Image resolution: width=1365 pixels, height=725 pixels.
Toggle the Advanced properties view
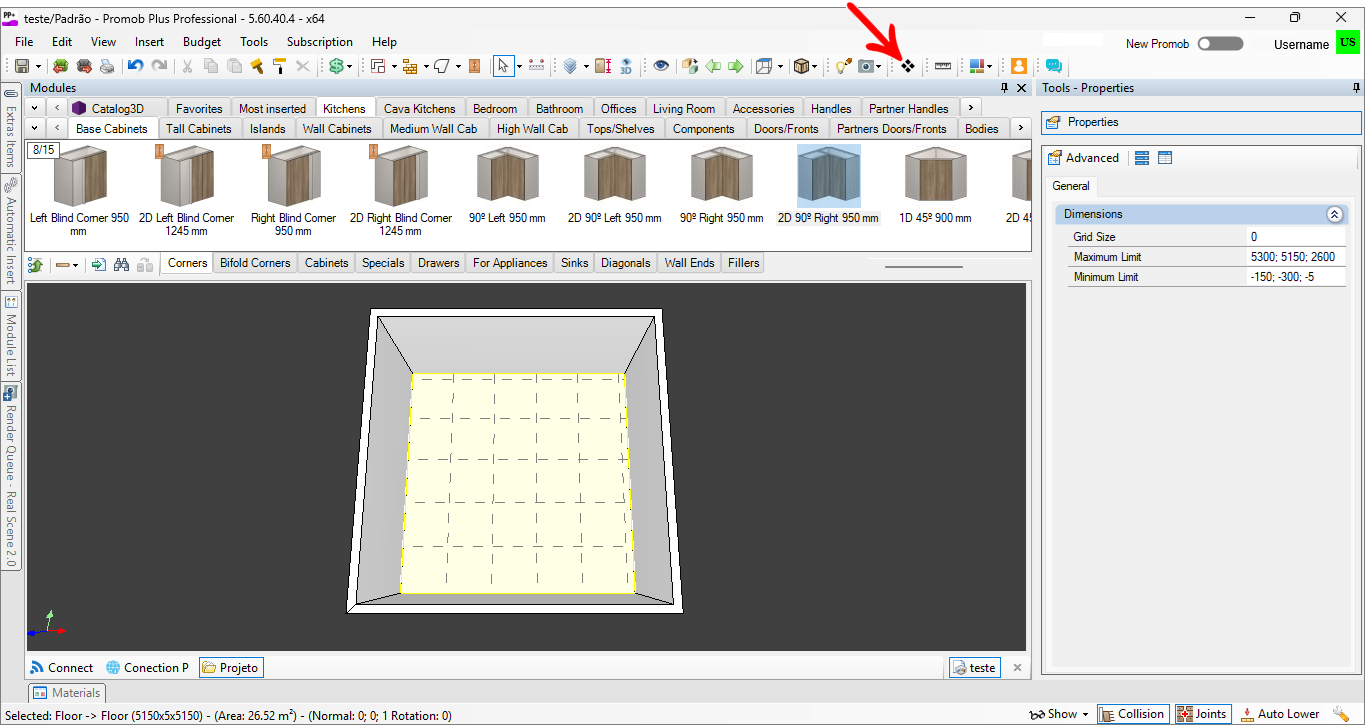click(1084, 158)
